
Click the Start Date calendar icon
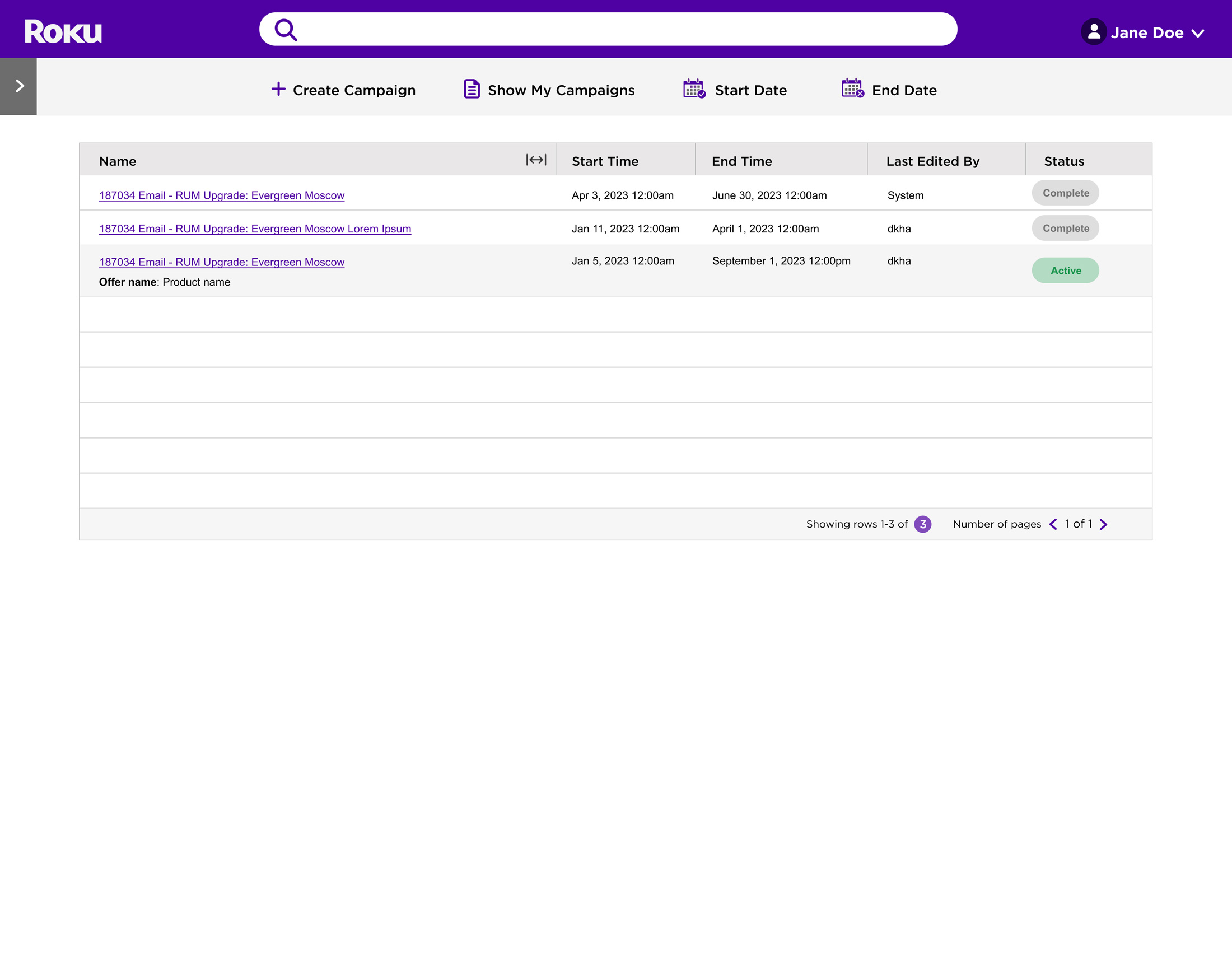point(694,89)
